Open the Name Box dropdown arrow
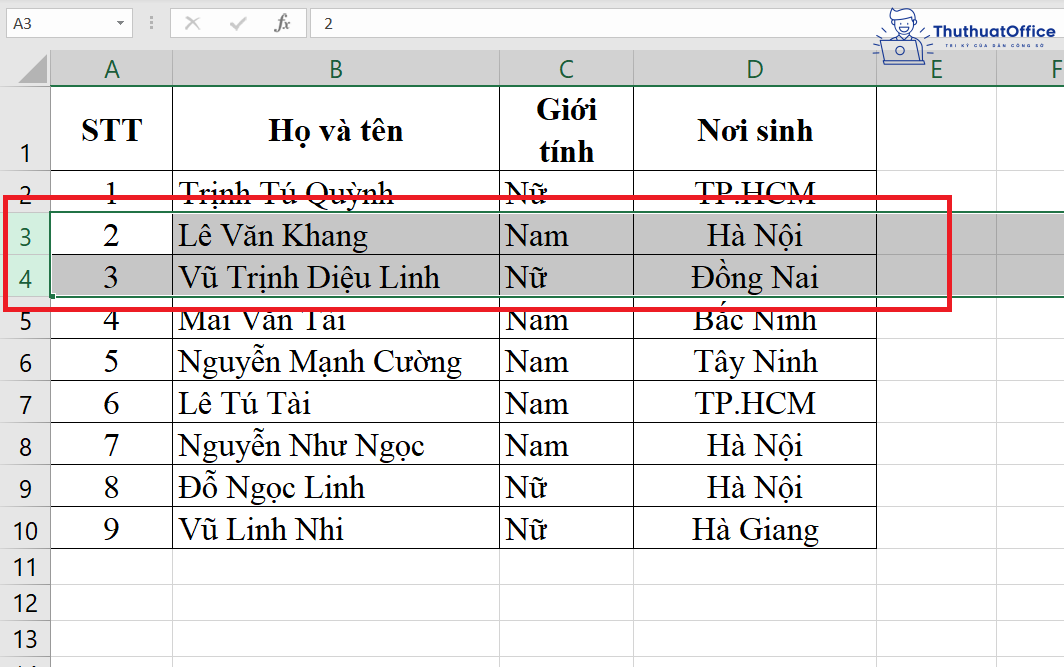Viewport: 1064px width, 667px height. (122, 22)
